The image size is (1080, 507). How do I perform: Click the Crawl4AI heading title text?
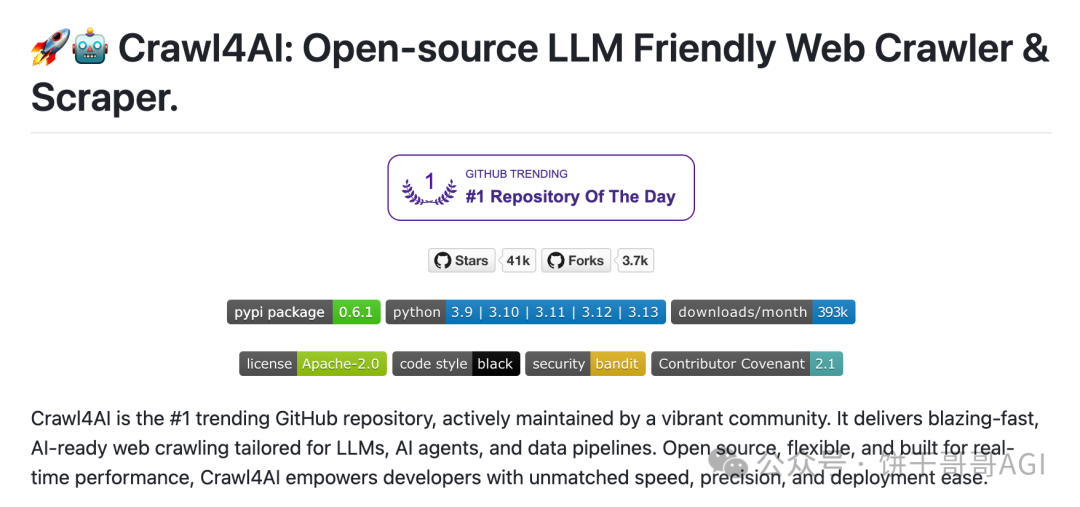(x=540, y=73)
